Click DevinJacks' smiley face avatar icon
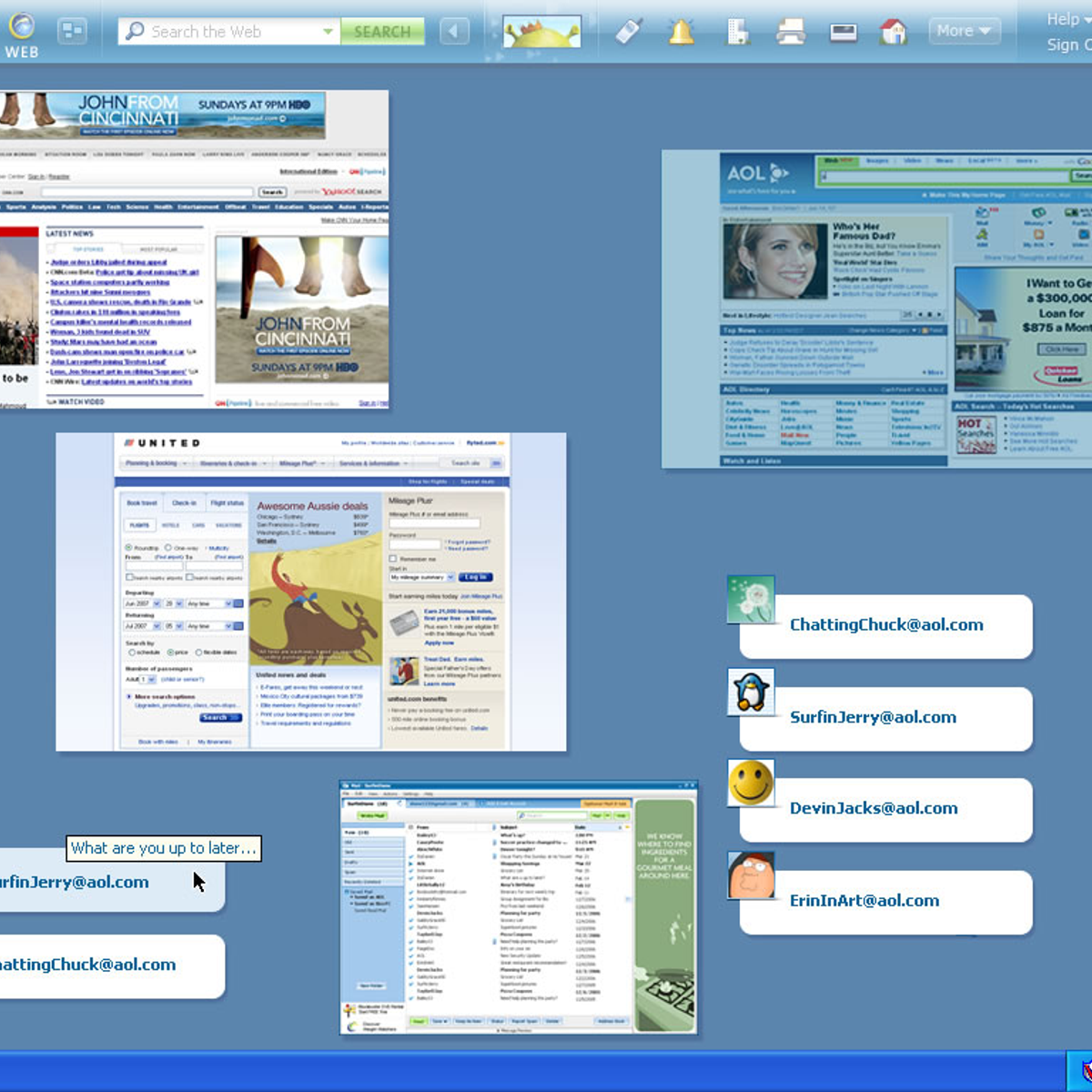This screenshot has width=1092, height=1092. coord(751,783)
